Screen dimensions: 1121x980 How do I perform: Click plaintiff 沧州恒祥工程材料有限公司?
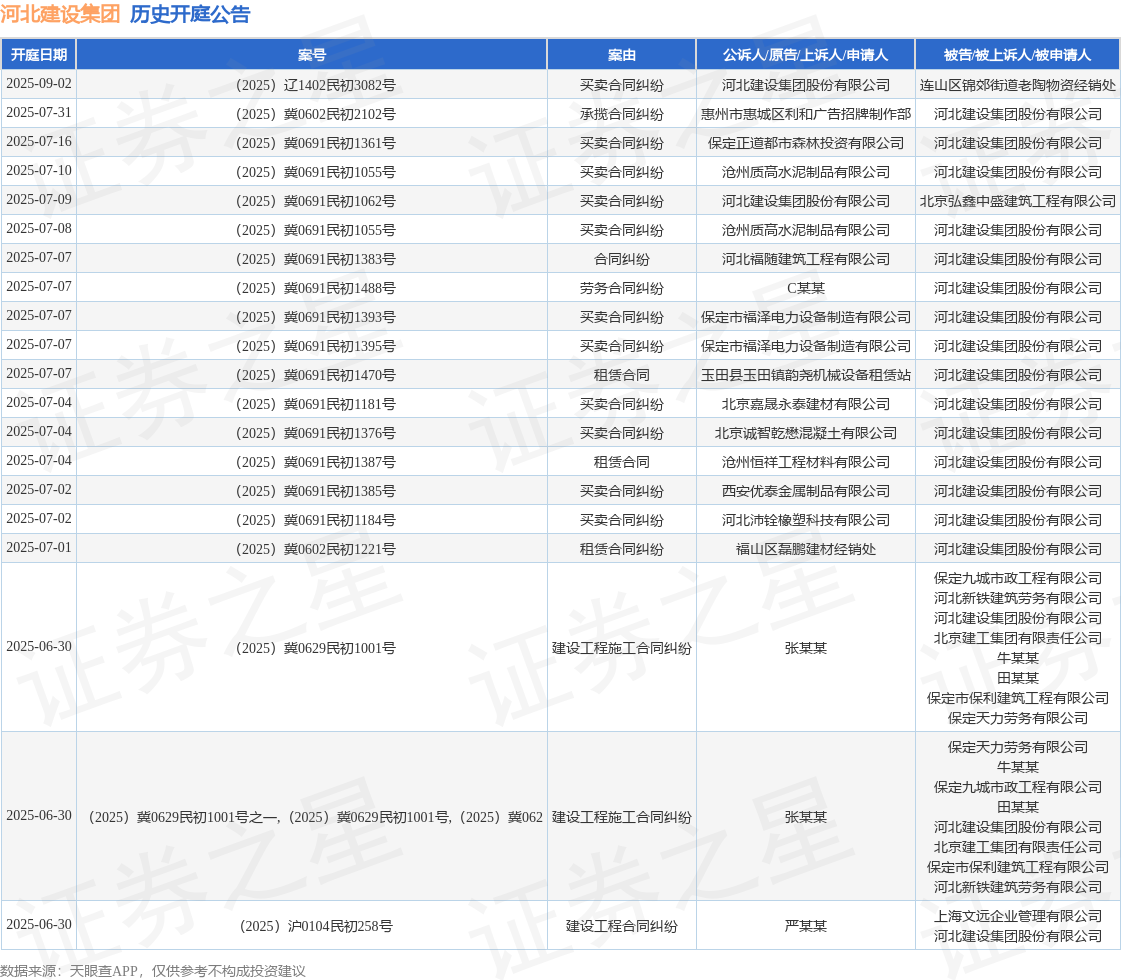click(806, 462)
